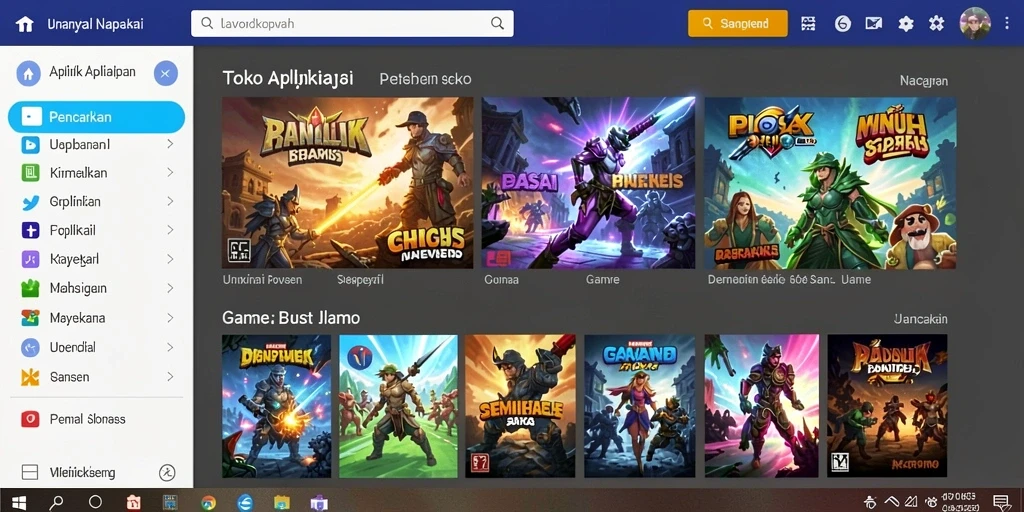Toggle the round icon beside Vlienickserng
The image size is (1024, 512).
tap(167, 473)
